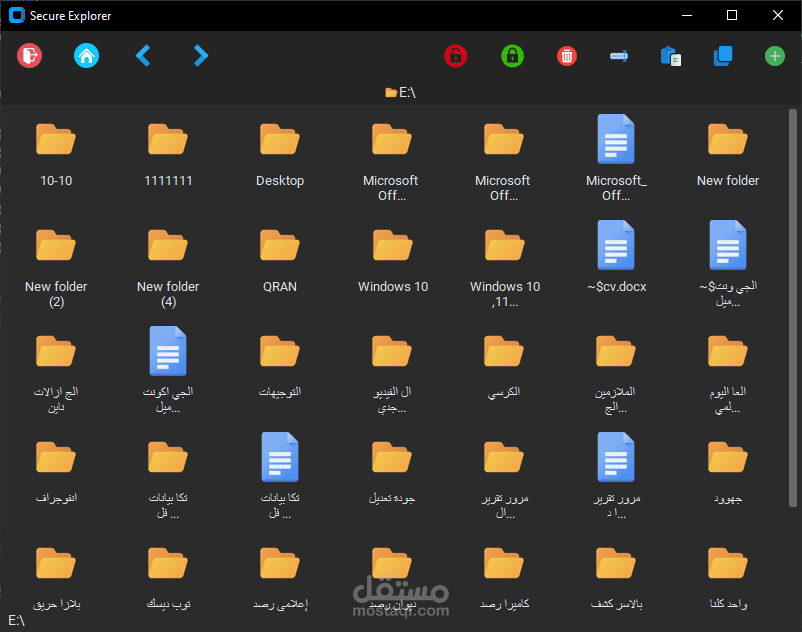
Task: Select the بلازا حريق folder
Action: pyautogui.click(x=56, y=578)
